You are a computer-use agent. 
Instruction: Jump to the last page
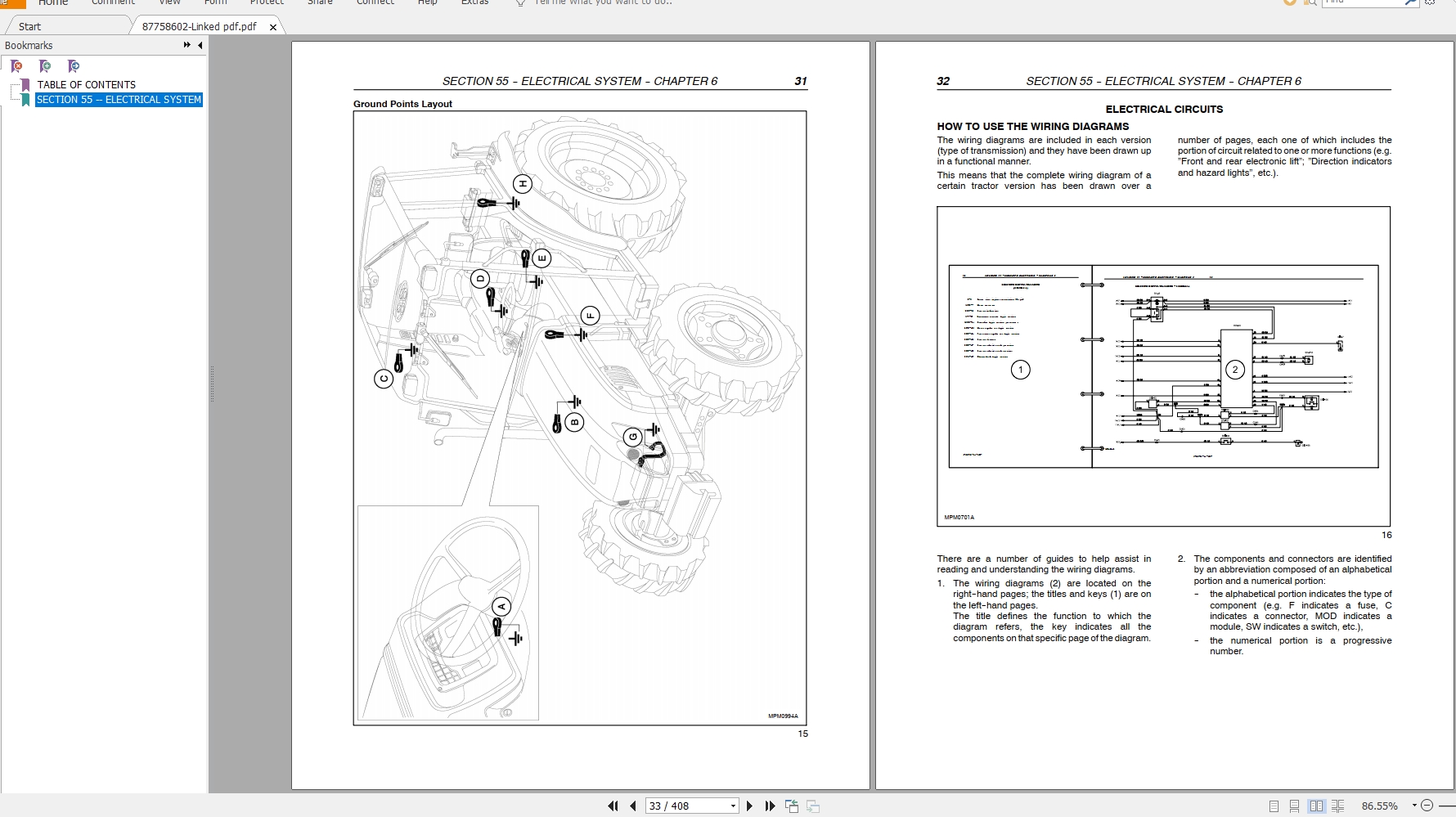[770, 806]
